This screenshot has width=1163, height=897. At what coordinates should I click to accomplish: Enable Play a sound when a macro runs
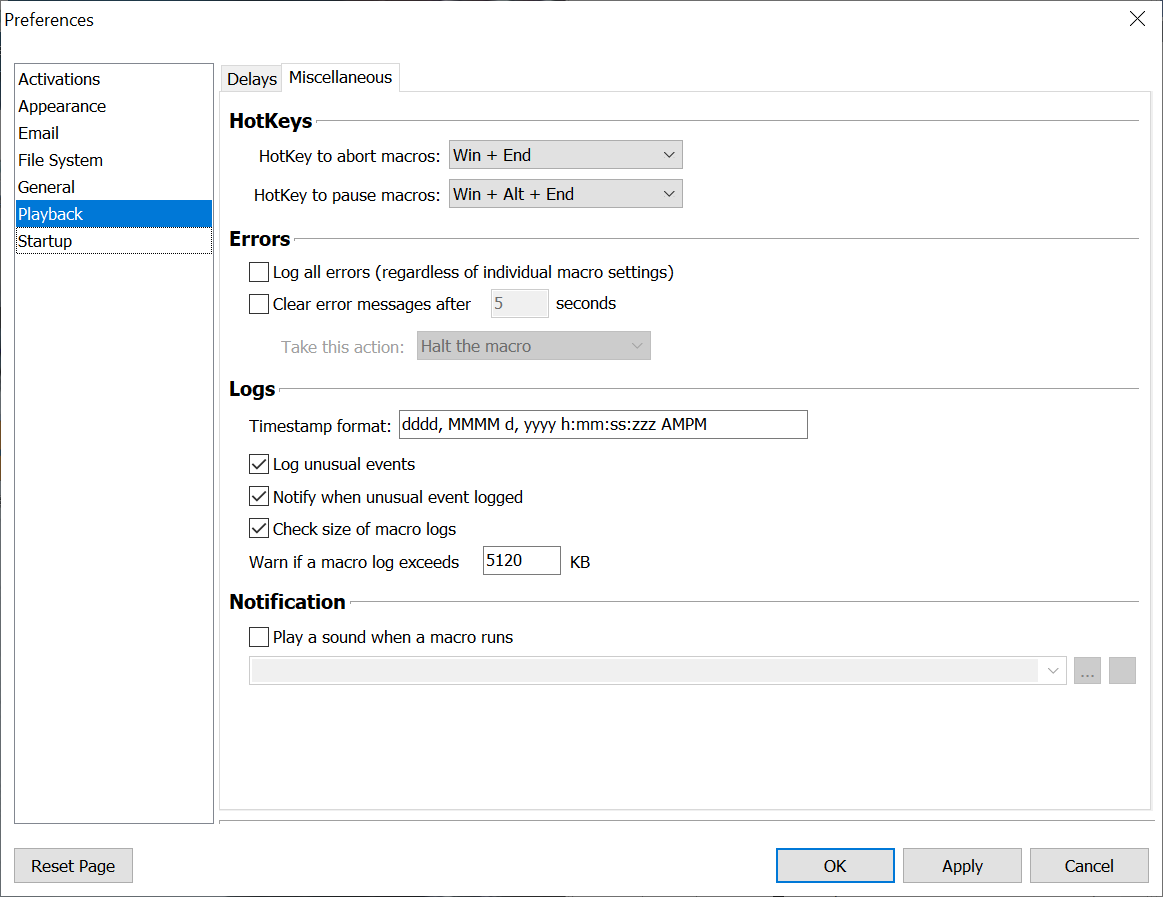coord(259,637)
